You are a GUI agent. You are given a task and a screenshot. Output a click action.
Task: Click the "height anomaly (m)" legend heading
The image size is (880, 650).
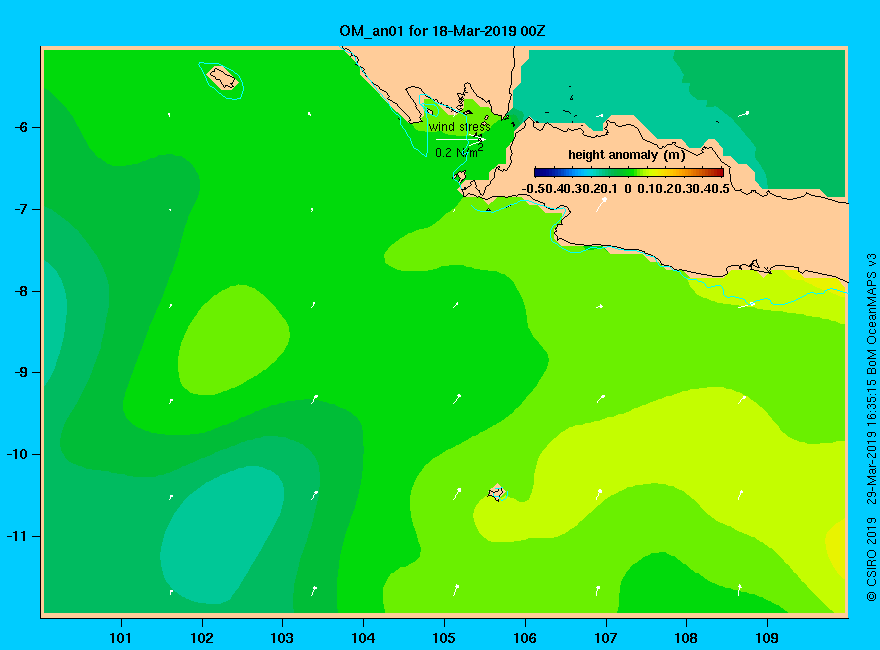coord(627,155)
